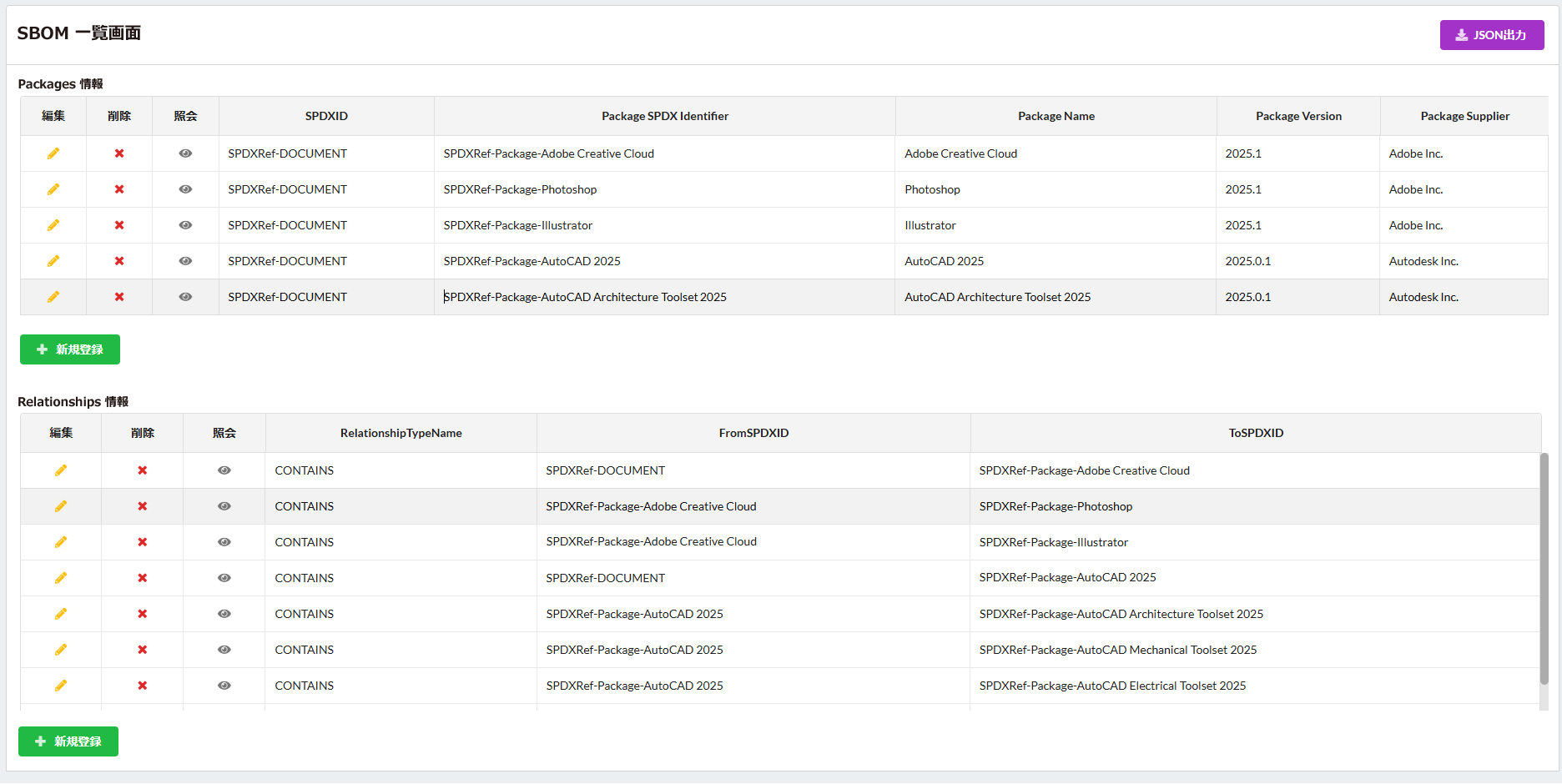Viewport: 1562px width, 784px height.
Task: View relationship pointing to Package-Illustrator
Action: 224,542
